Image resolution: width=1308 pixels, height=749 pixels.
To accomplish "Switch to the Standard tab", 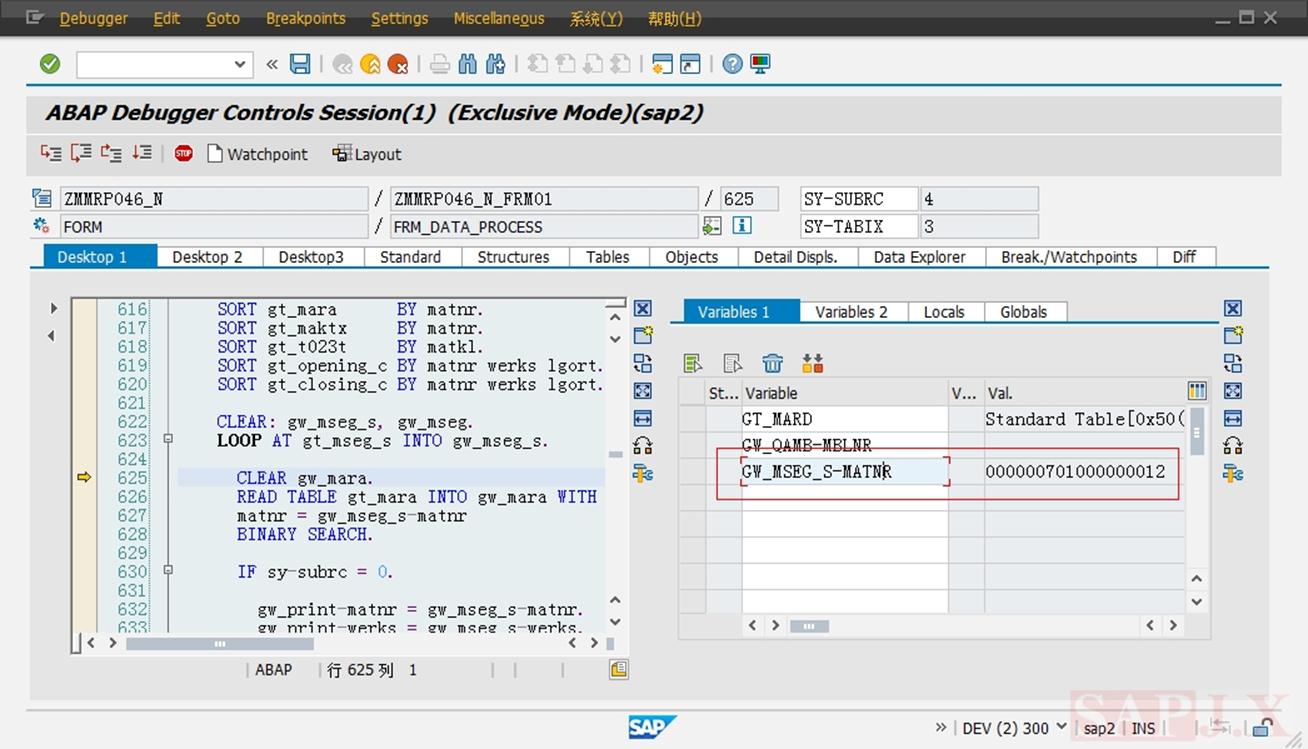I will tap(411, 257).
